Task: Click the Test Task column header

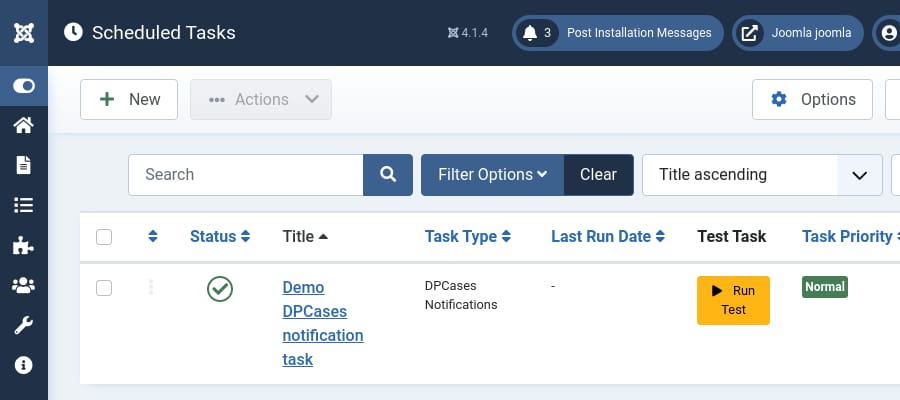Action: [731, 236]
